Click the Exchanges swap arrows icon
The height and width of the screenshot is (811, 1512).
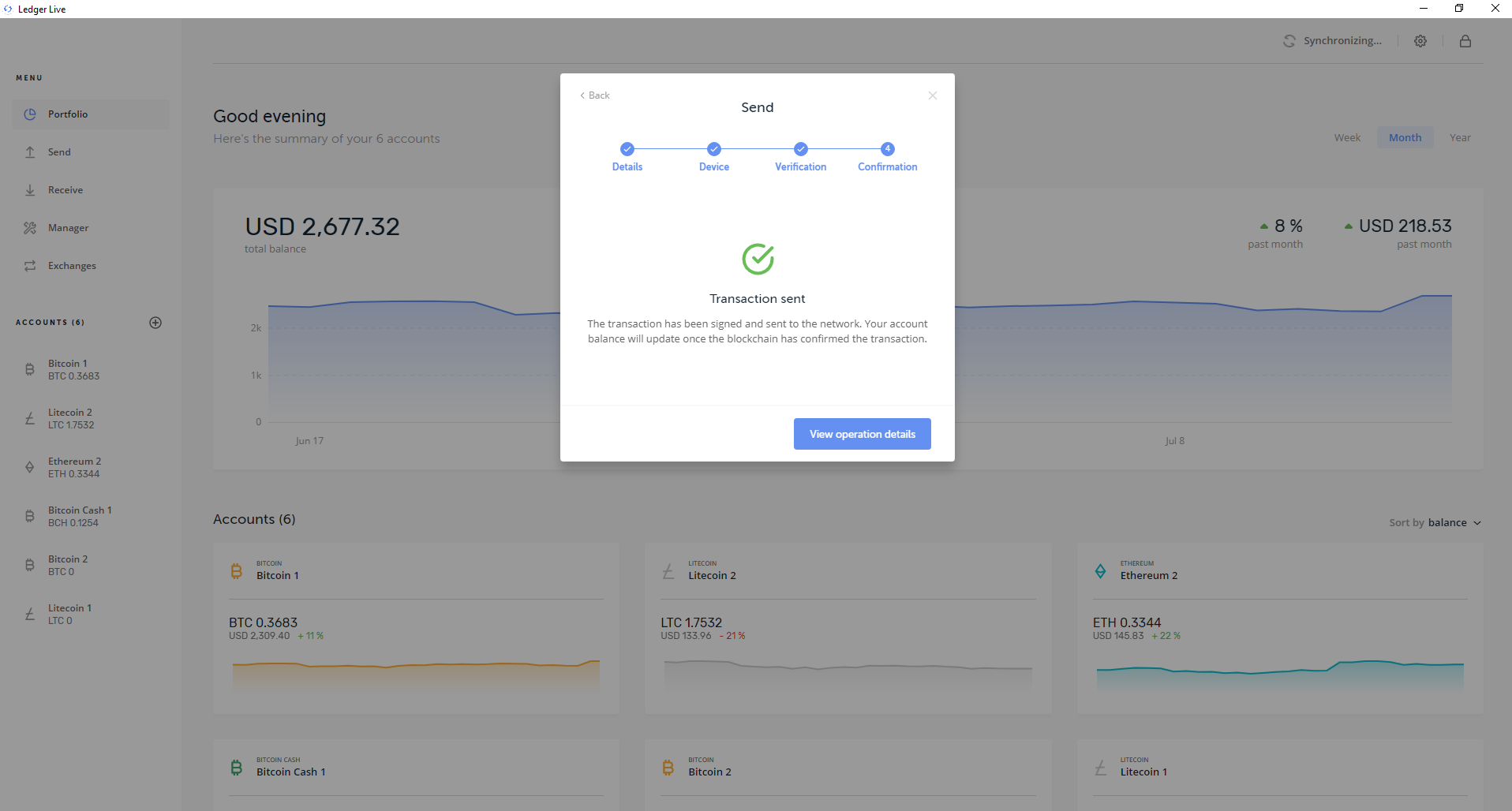pyautogui.click(x=30, y=266)
